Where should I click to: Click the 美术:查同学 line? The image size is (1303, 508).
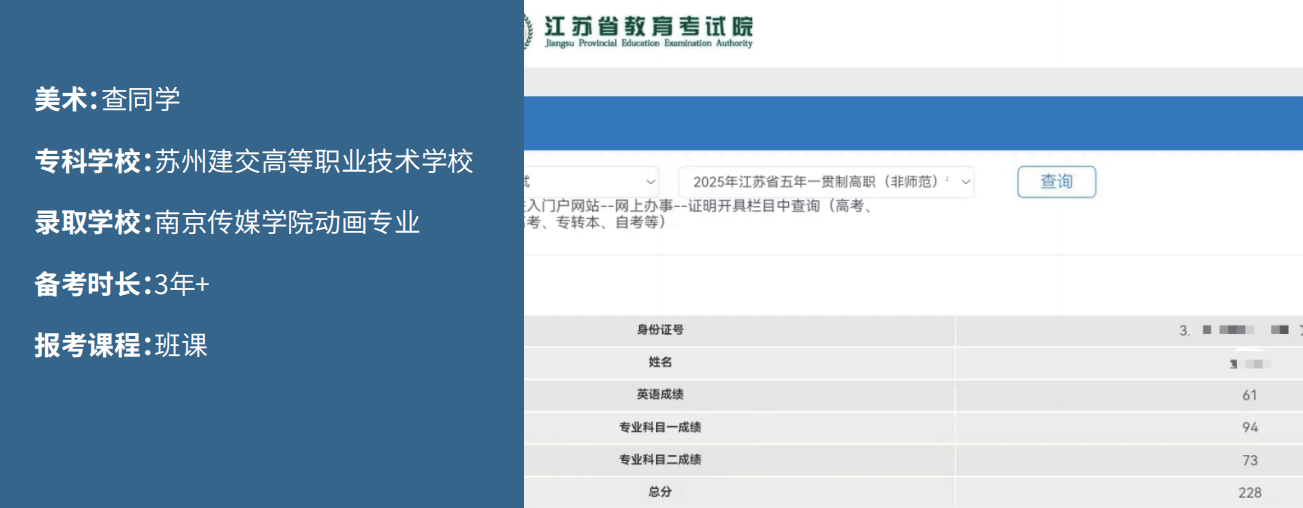tap(107, 99)
